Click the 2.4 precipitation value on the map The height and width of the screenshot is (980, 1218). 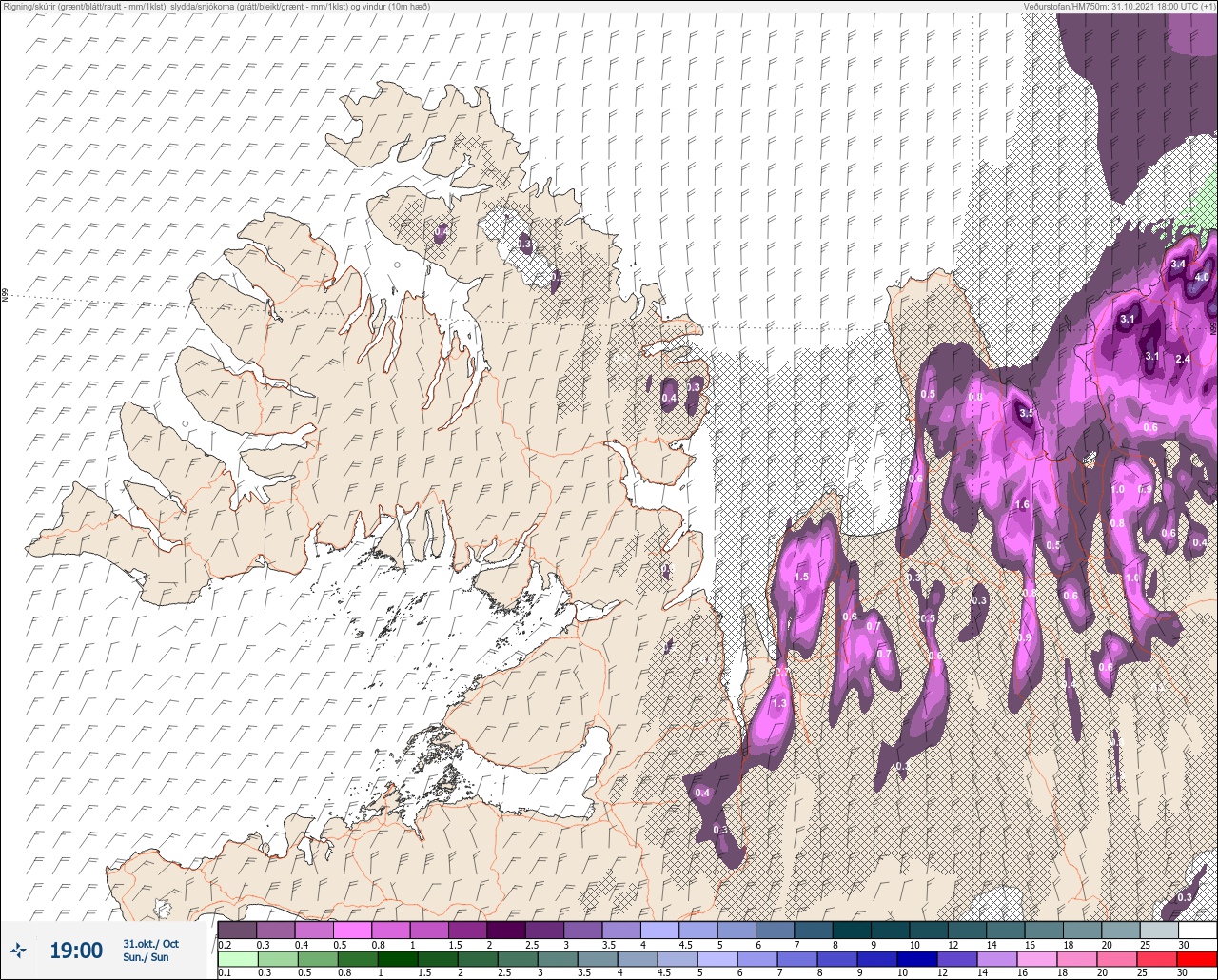coord(1184,359)
